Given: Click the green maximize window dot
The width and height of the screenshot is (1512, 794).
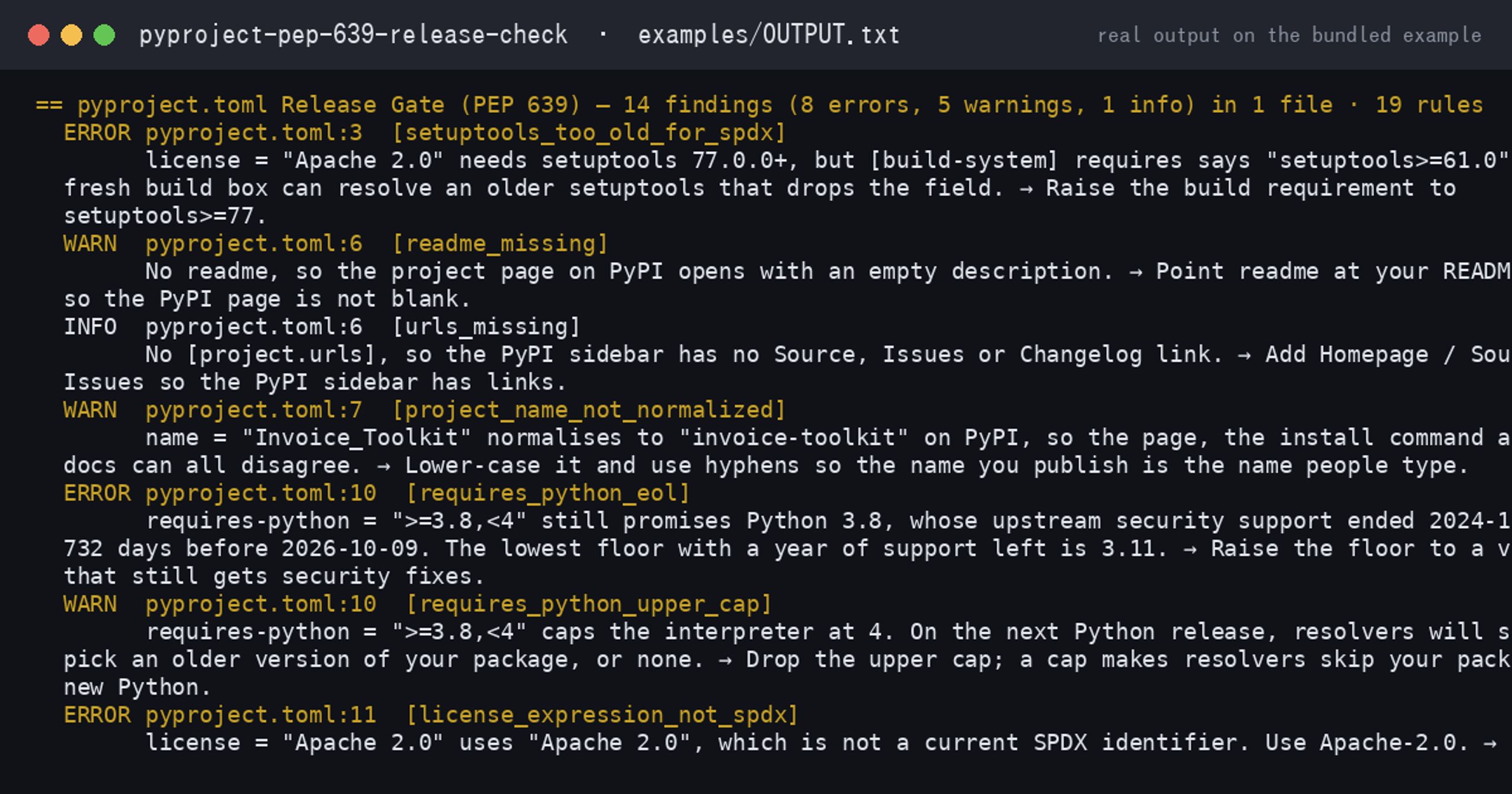Looking at the screenshot, I should pos(105,35).
